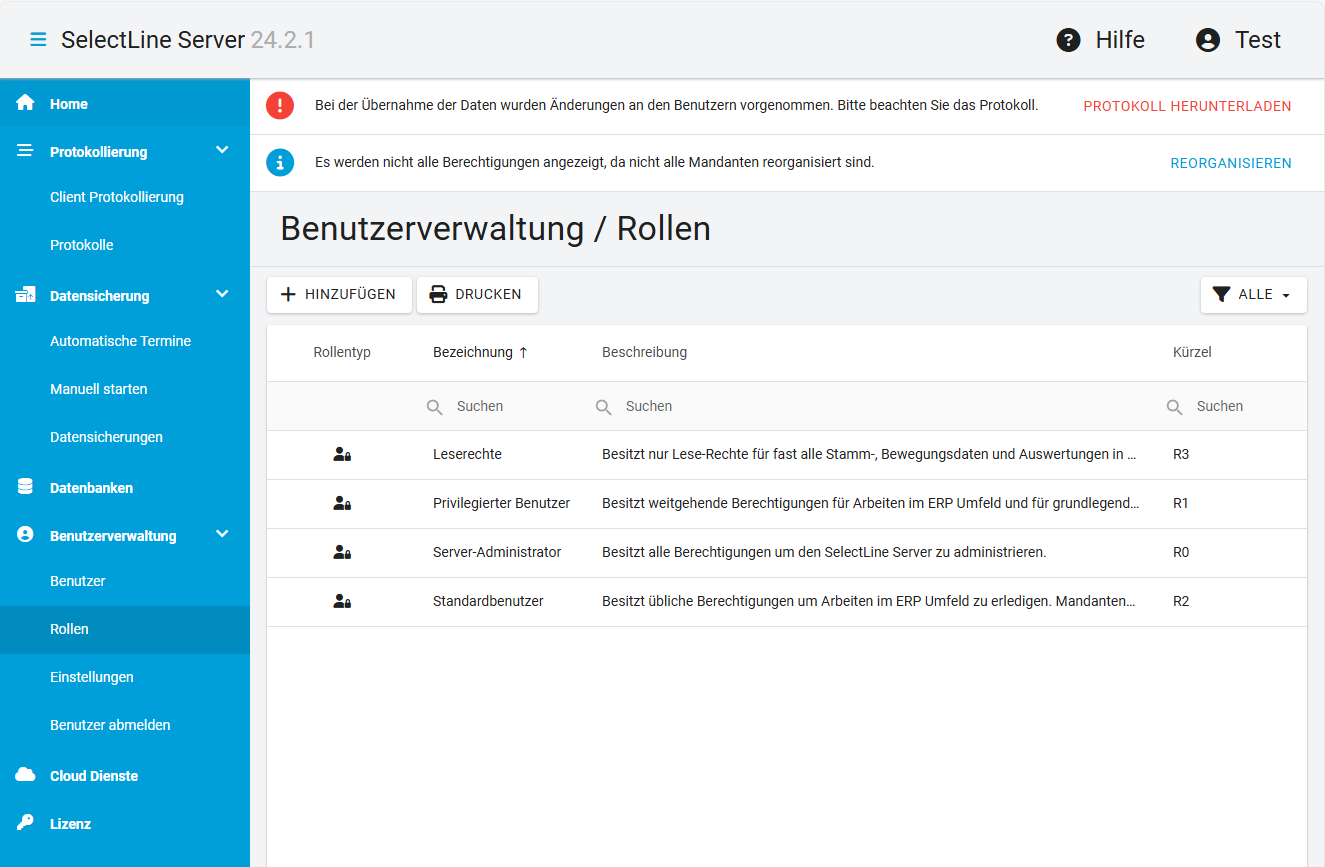
Task: Click the Protokollierung list icon
Action: click(x=26, y=151)
